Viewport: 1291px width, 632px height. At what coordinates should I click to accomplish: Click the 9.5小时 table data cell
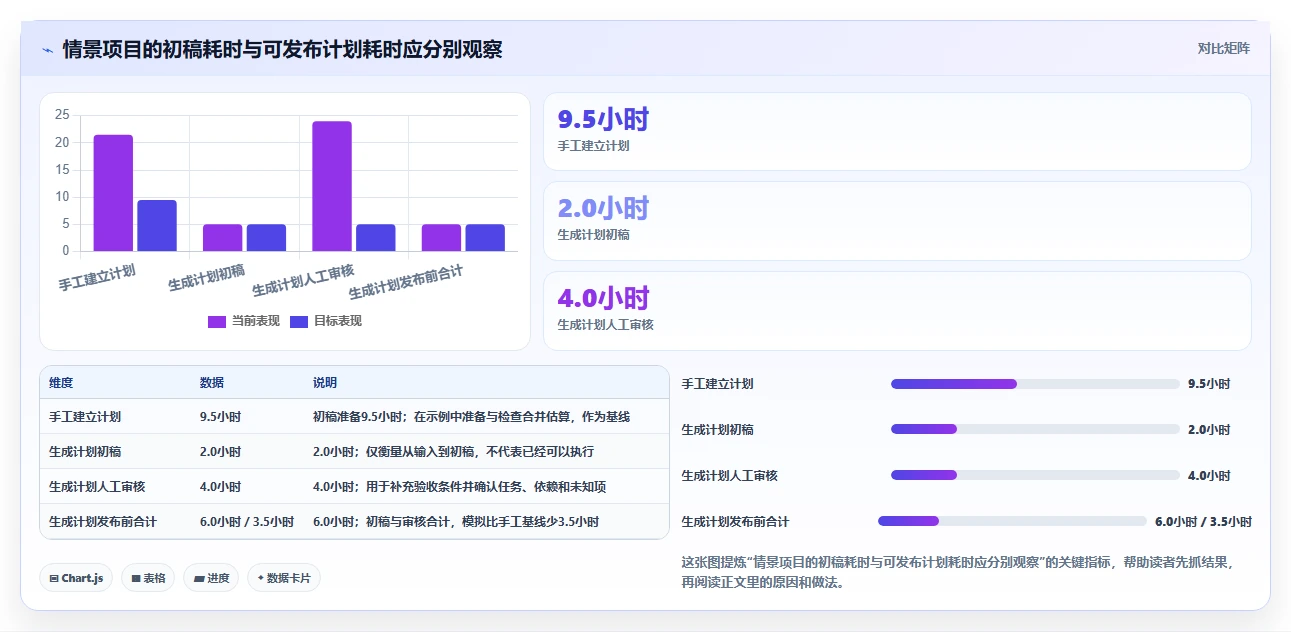[220, 417]
